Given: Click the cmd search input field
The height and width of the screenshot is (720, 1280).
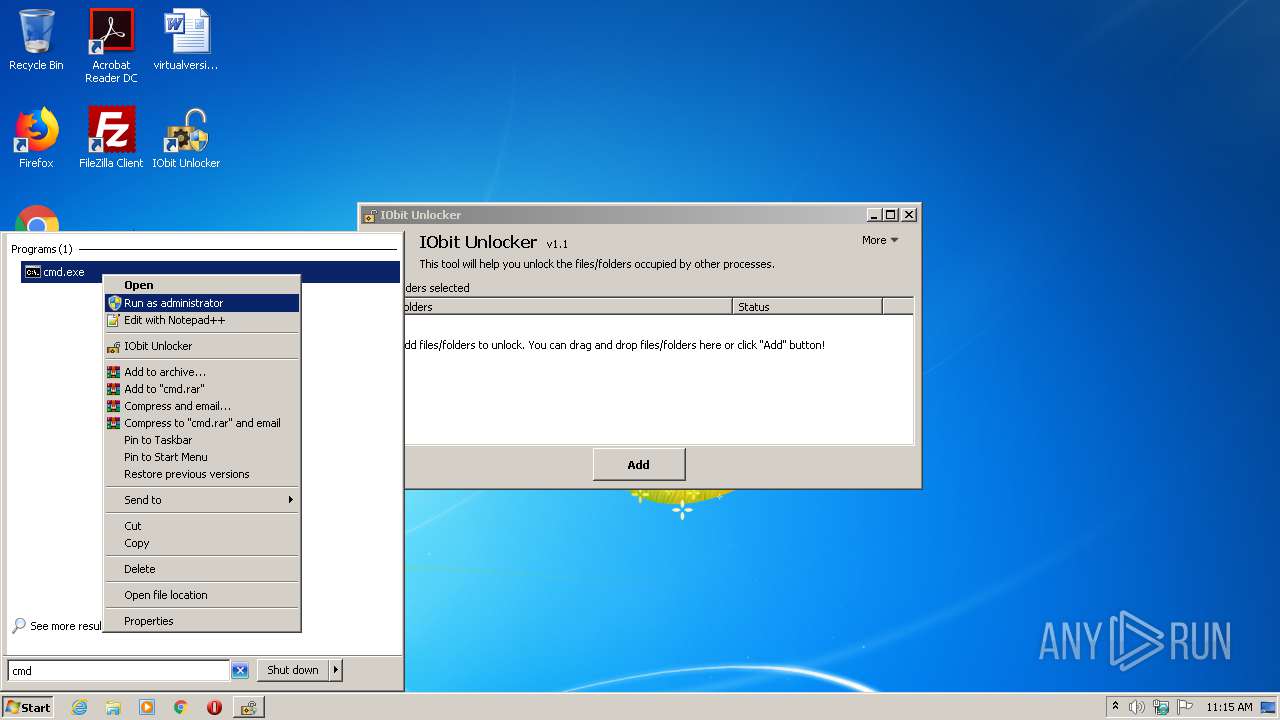Looking at the screenshot, I should (119, 671).
